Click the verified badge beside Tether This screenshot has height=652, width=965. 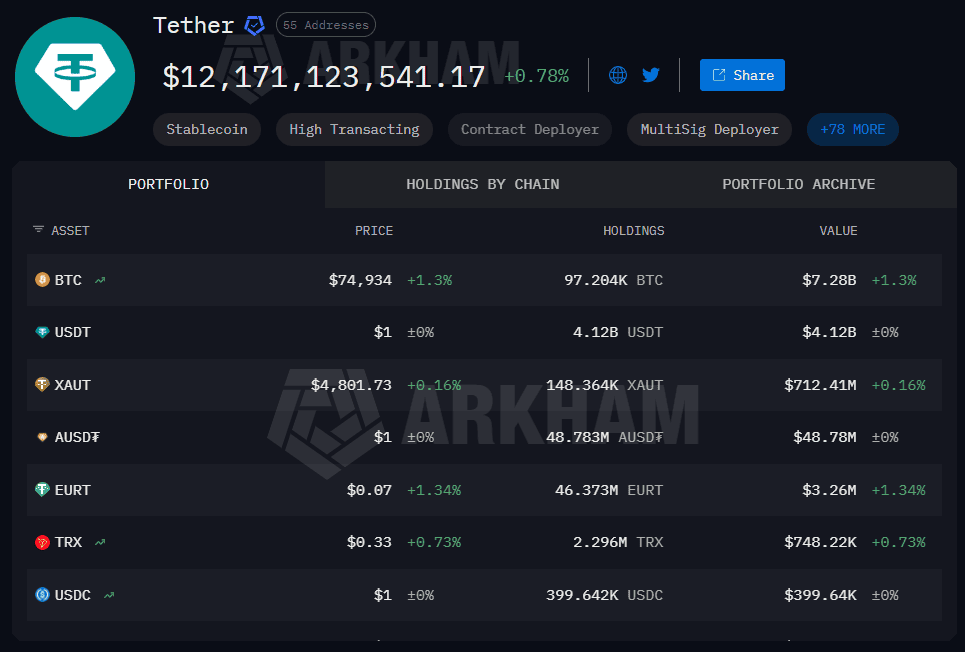253,25
